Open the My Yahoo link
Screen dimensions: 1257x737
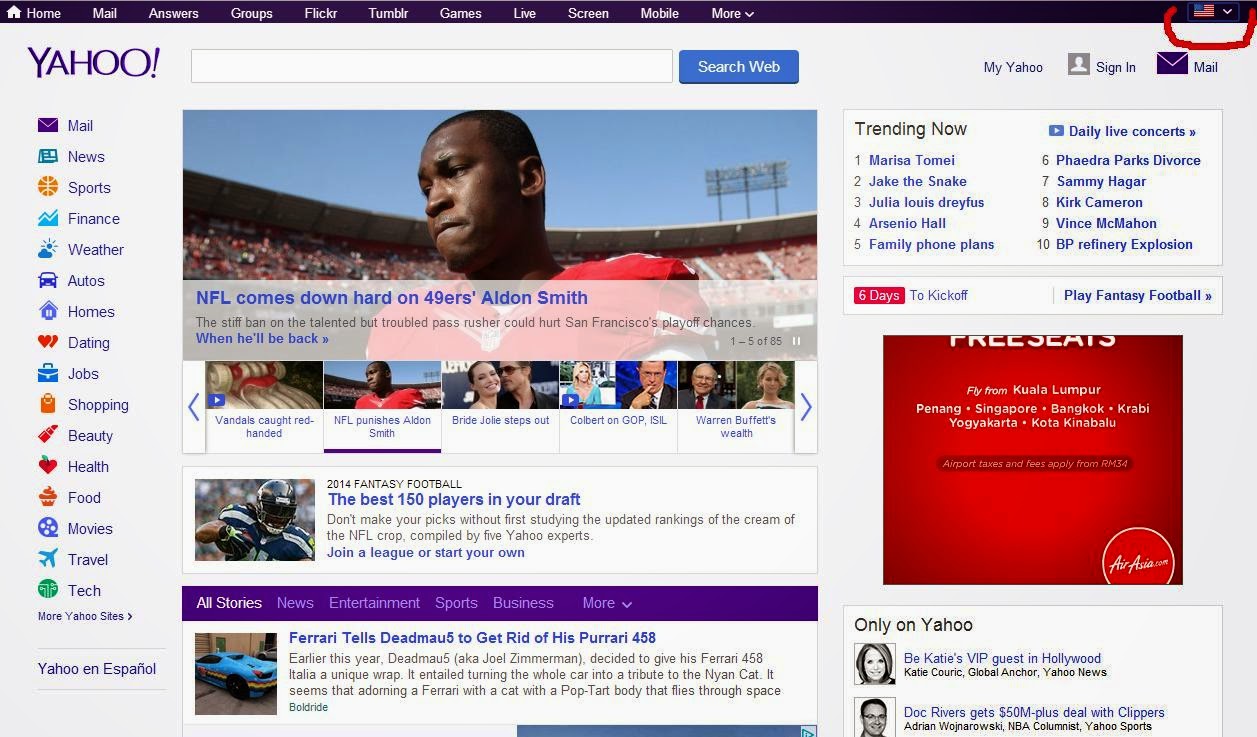point(1013,67)
